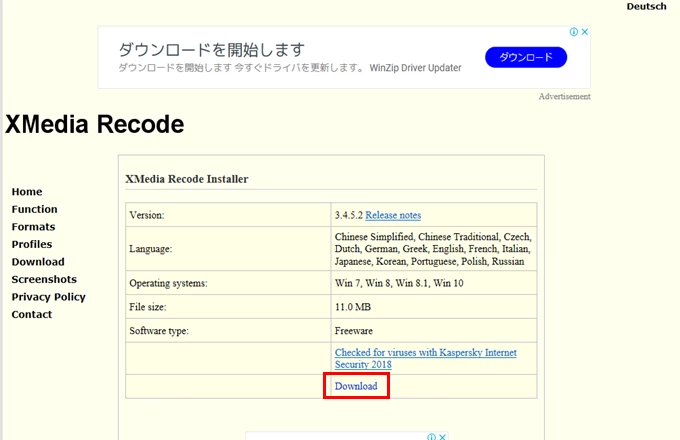Select the XMedia Recode Installer heading
680x440 pixels.
186,179
